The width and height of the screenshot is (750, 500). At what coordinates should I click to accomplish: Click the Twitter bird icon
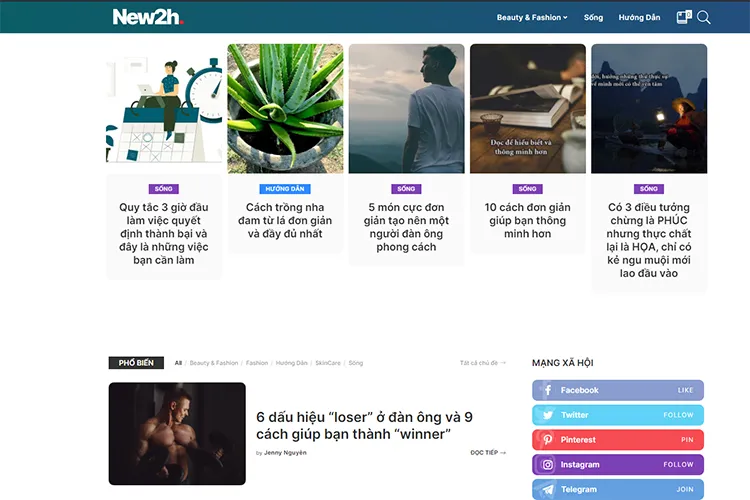[x=548, y=415]
